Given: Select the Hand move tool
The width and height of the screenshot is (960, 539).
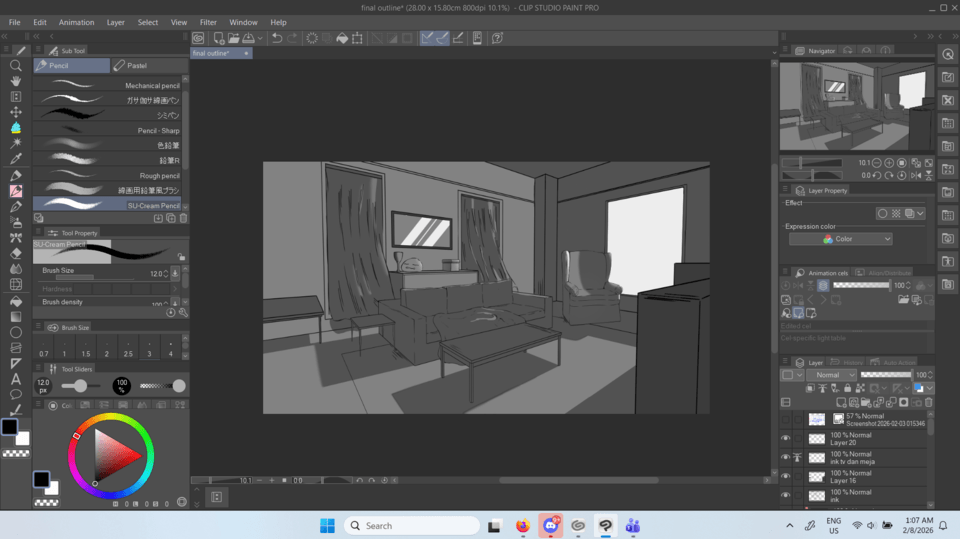Looking at the screenshot, I should pos(16,81).
